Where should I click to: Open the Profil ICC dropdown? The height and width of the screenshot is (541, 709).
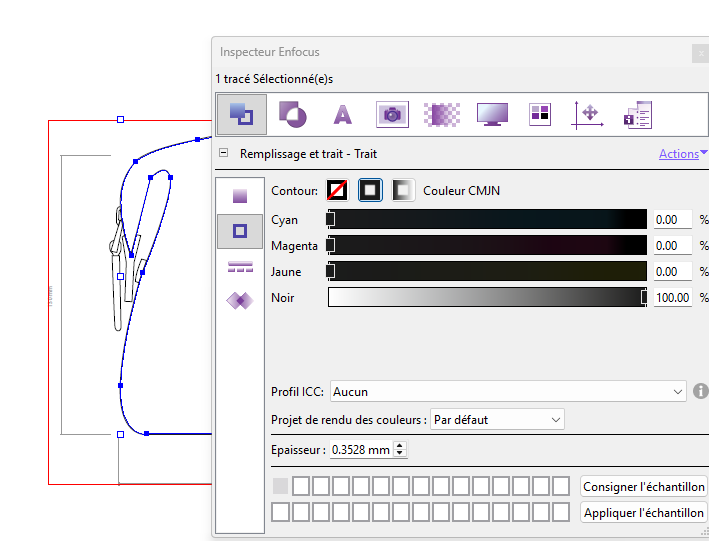click(508, 392)
